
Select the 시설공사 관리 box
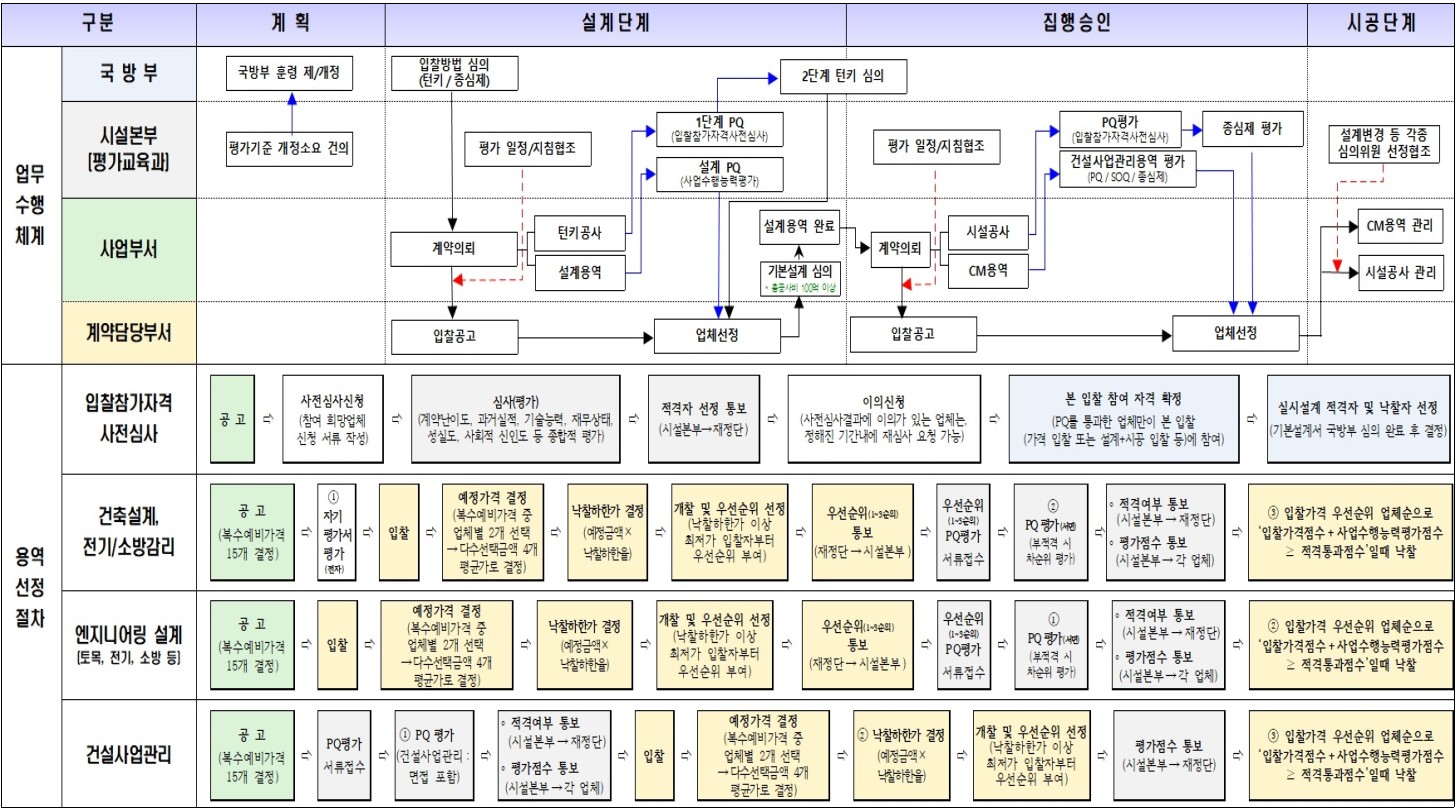coord(1399,271)
